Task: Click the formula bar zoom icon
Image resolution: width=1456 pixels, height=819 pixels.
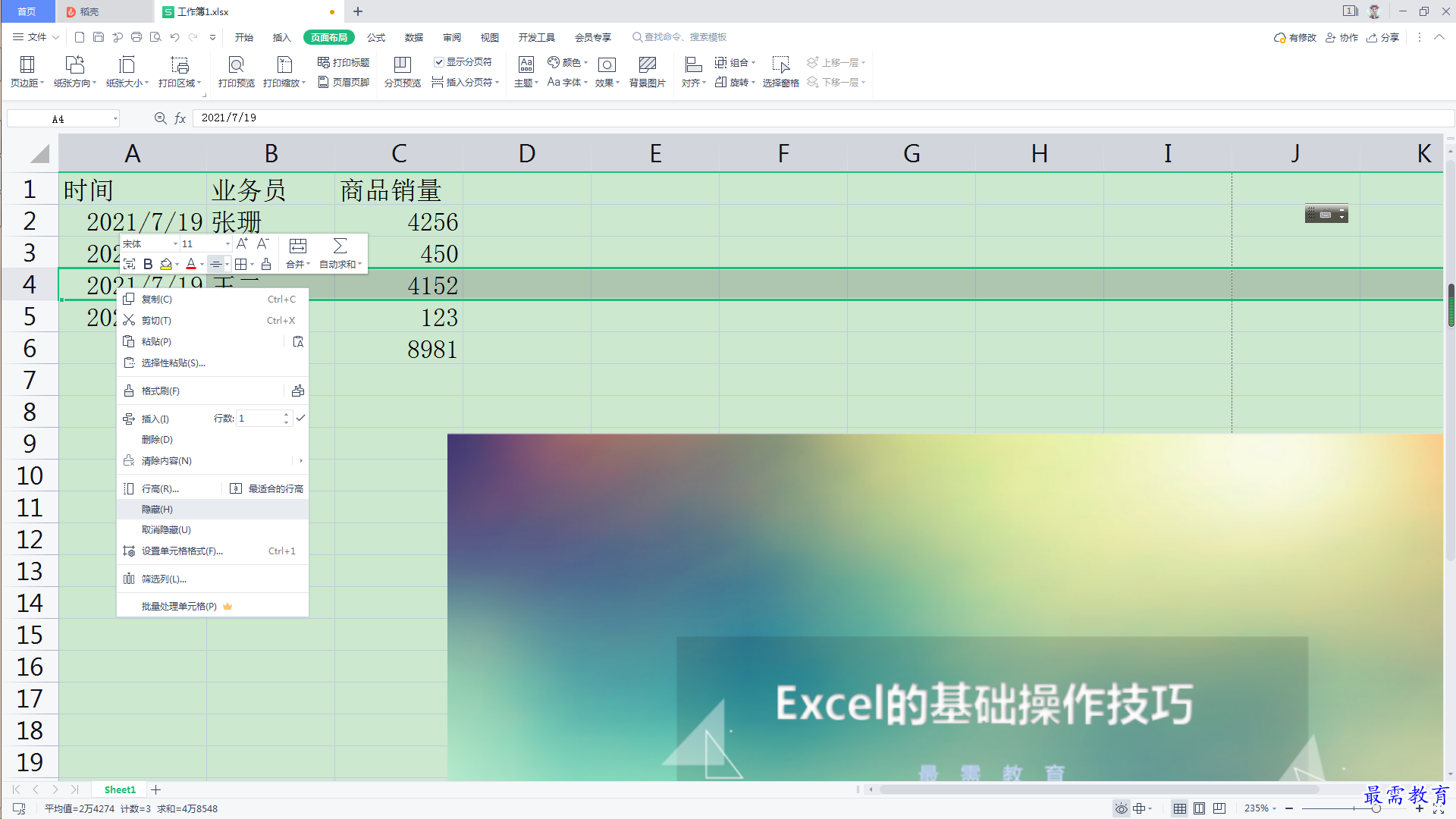Action: (160, 118)
